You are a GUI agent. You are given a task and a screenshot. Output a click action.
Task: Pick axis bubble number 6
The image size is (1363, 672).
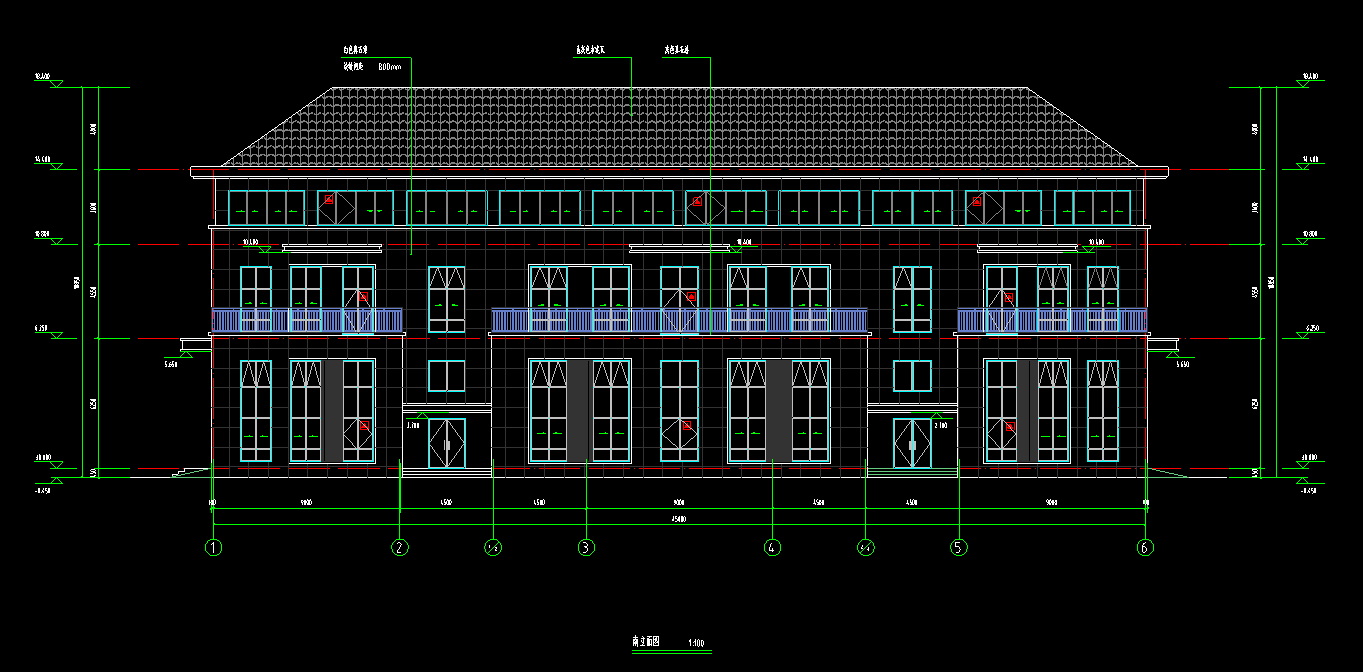pos(1145,547)
